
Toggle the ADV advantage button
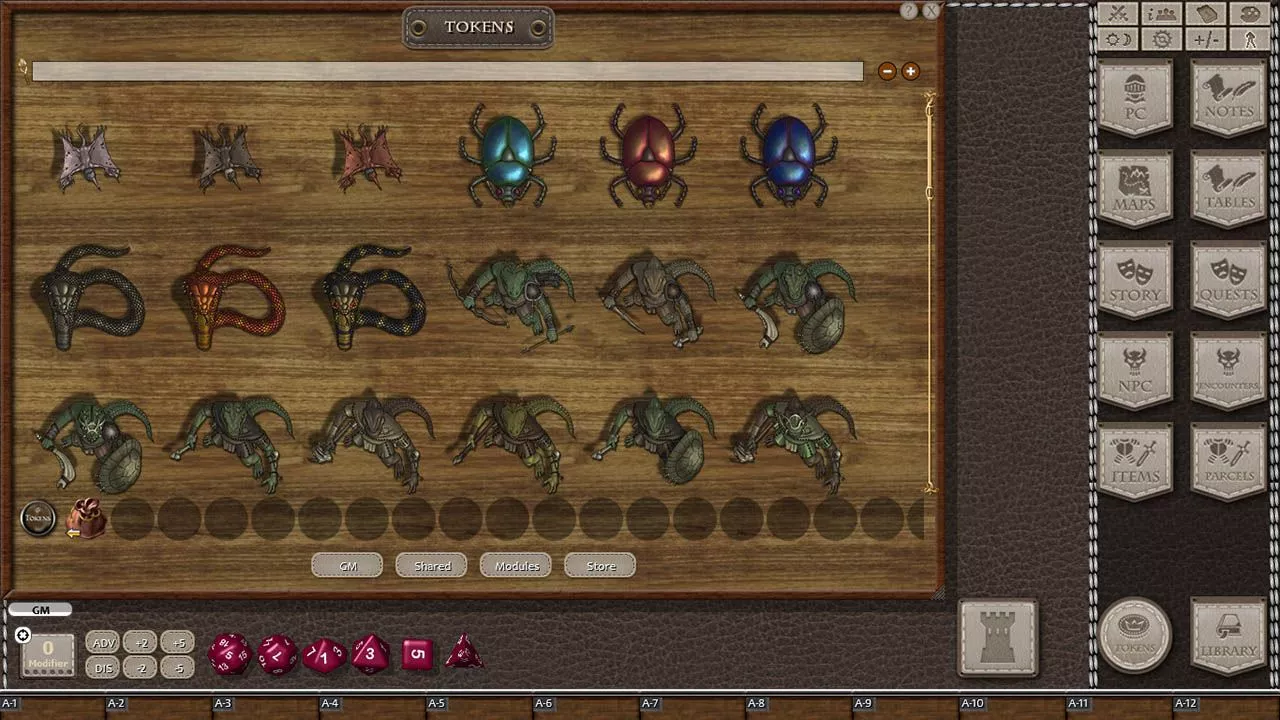[x=103, y=643]
